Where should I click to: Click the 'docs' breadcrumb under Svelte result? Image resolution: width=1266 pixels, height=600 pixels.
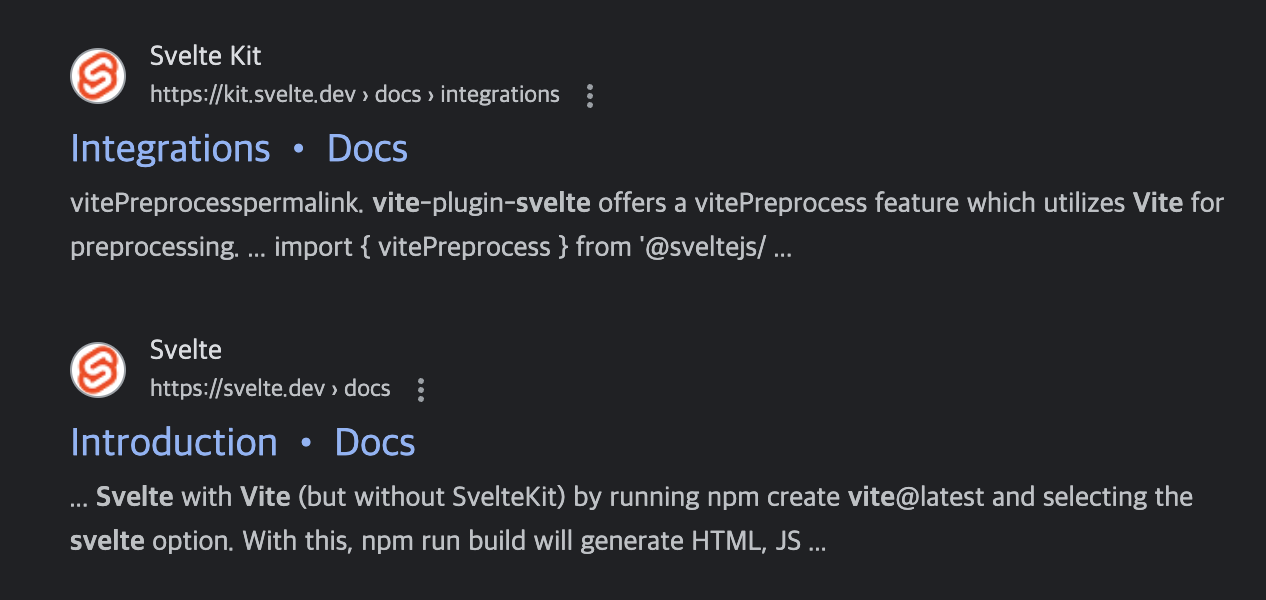368,389
